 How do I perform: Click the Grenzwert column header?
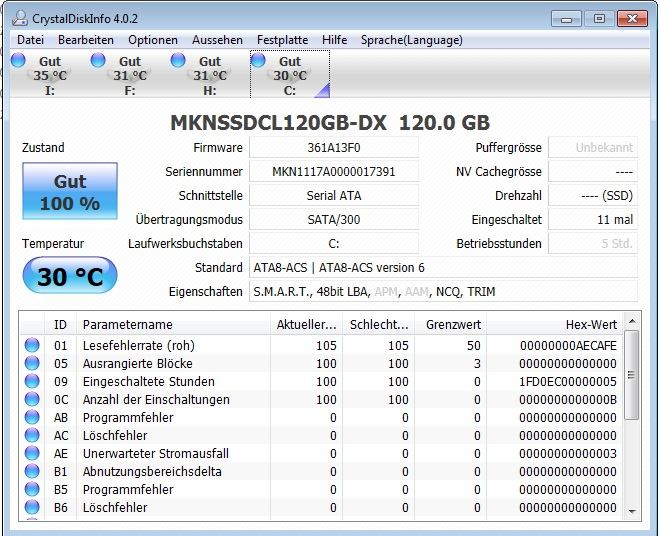point(451,325)
